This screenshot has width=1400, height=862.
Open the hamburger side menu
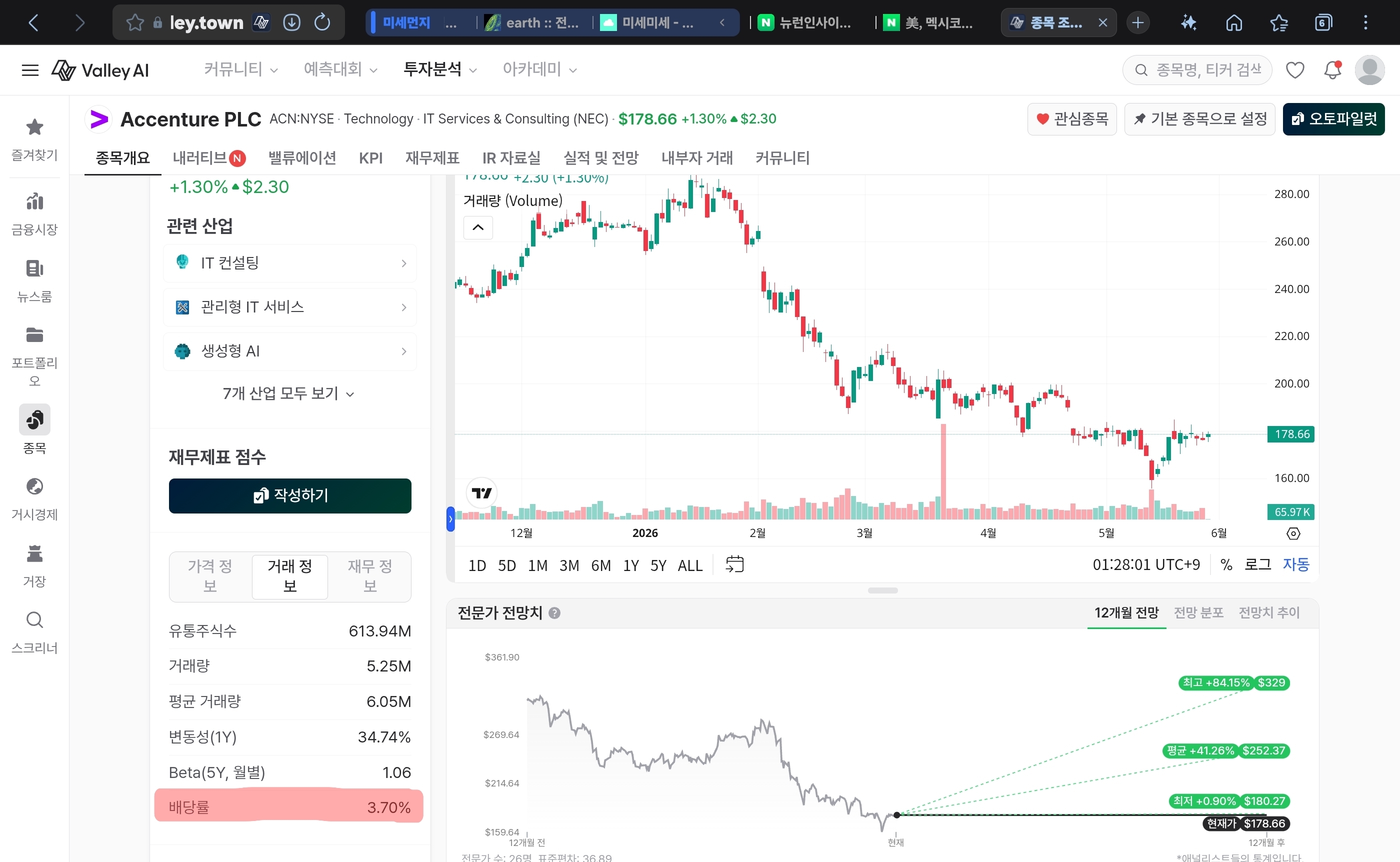30,70
